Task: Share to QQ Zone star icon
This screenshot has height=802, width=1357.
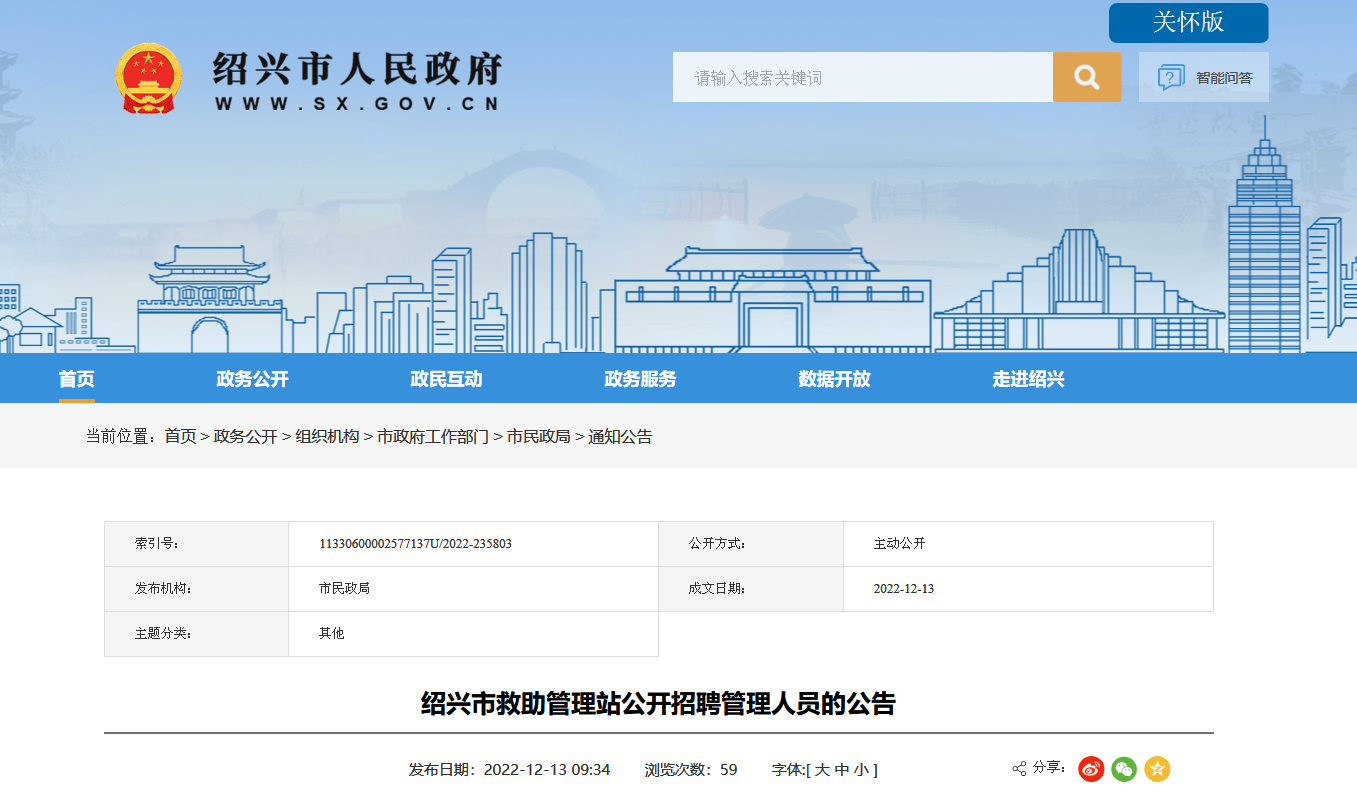Action: [1157, 769]
